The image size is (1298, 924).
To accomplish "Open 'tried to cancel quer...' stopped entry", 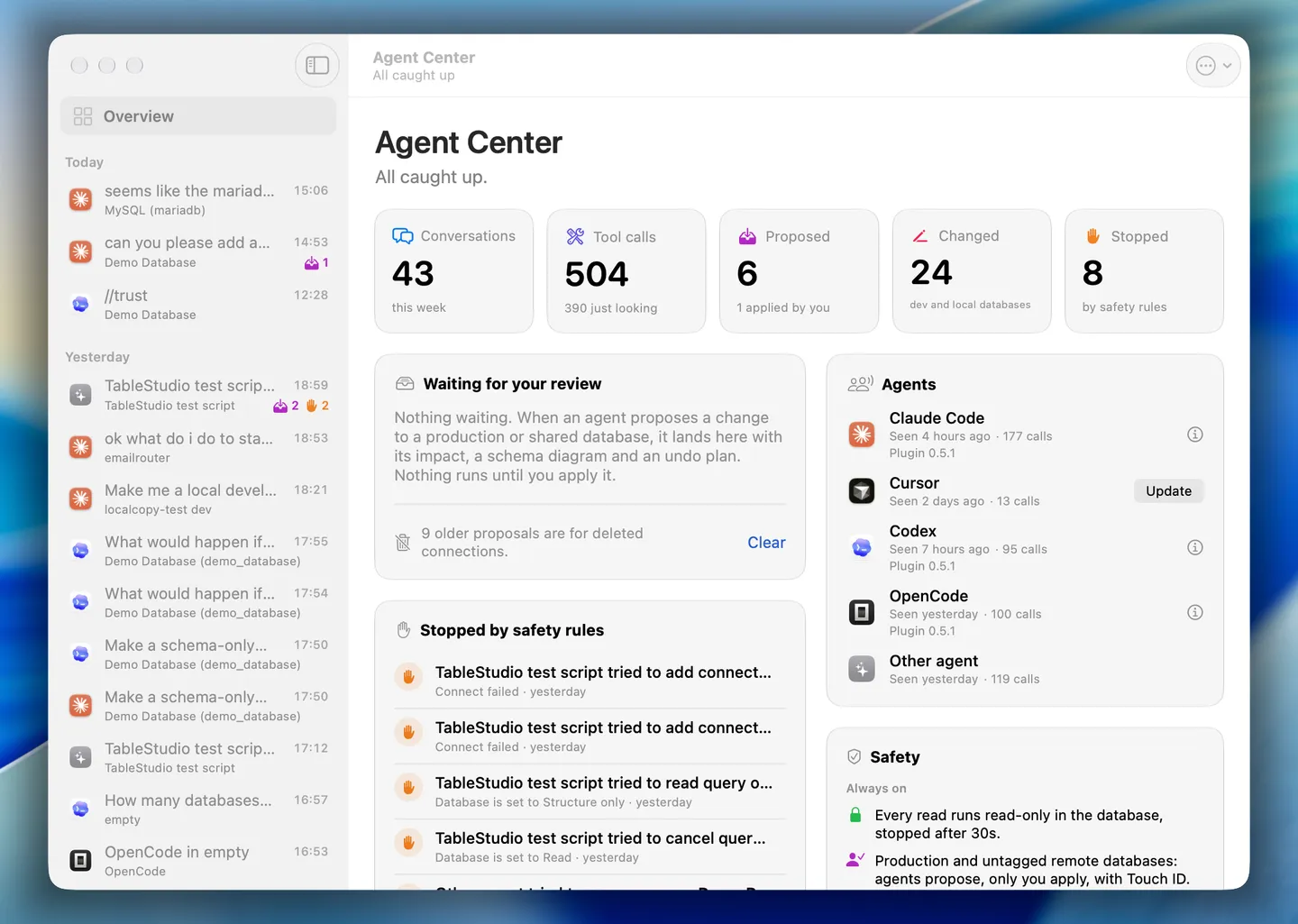I will (590, 847).
